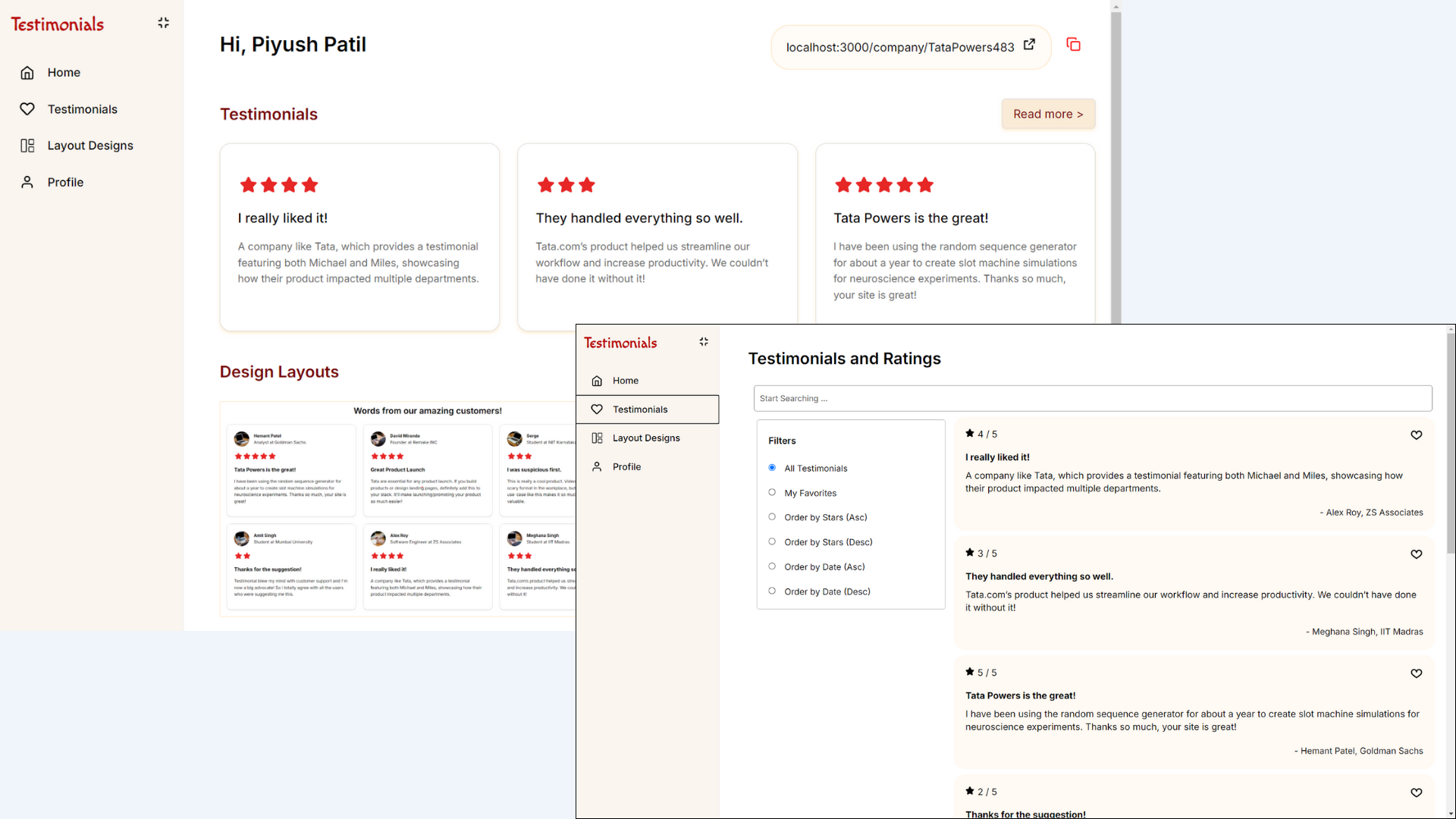Open the Design Layouts preview thumbnail
Image resolution: width=1456 pixels, height=819 pixels.
click(398, 509)
